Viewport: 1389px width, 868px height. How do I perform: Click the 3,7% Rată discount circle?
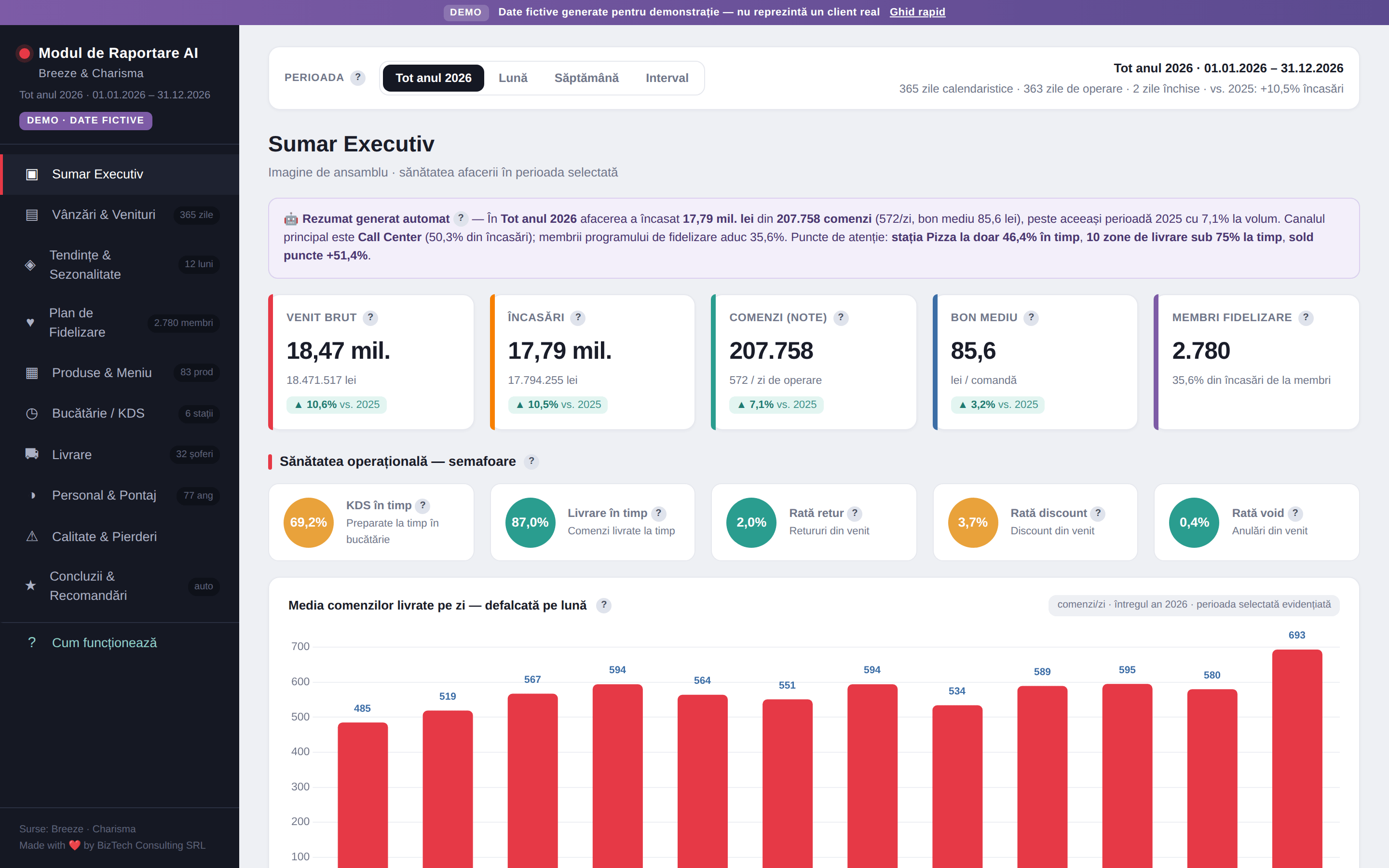click(x=973, y=522)
